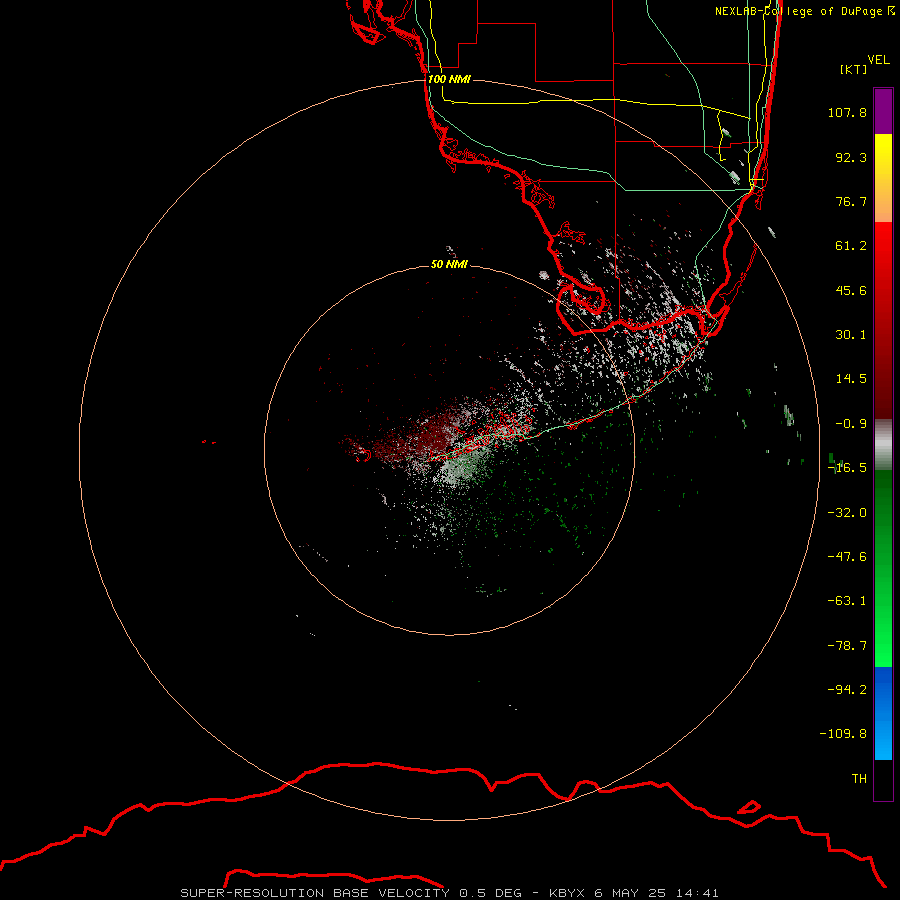Click the 76.7 velocity legend value
The image size is (900, 900).
[x=851, y=201]
